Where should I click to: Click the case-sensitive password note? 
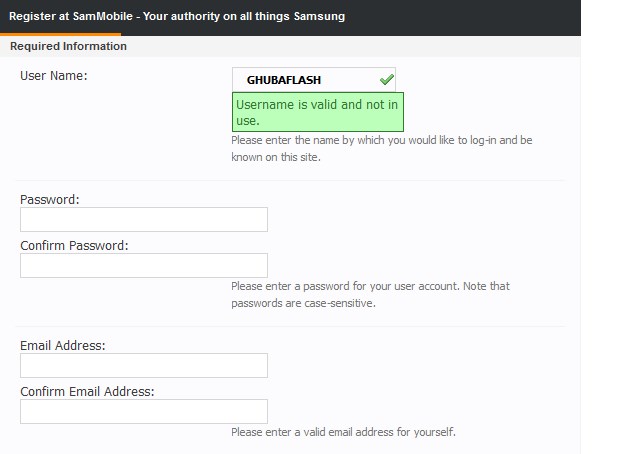click(370, 294)
